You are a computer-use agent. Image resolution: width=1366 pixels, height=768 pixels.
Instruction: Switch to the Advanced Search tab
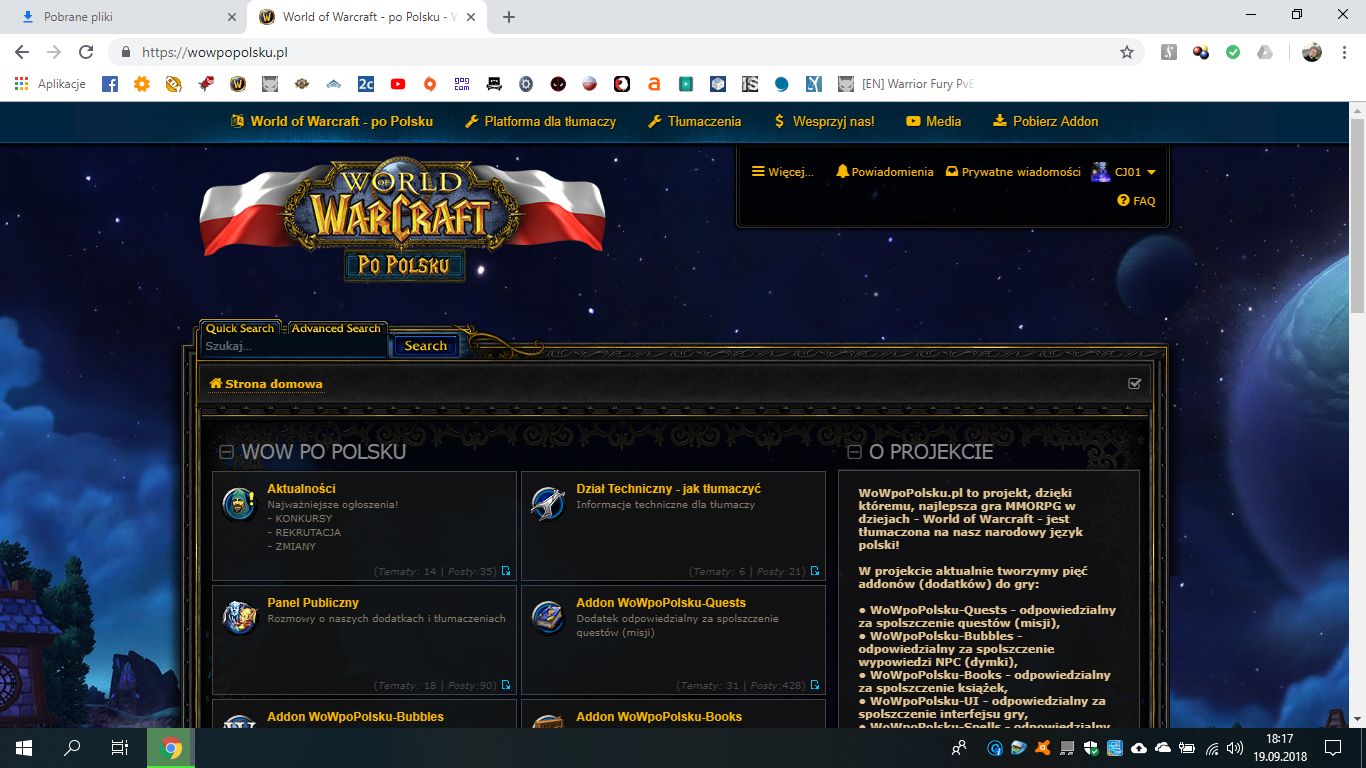point(335,328)
